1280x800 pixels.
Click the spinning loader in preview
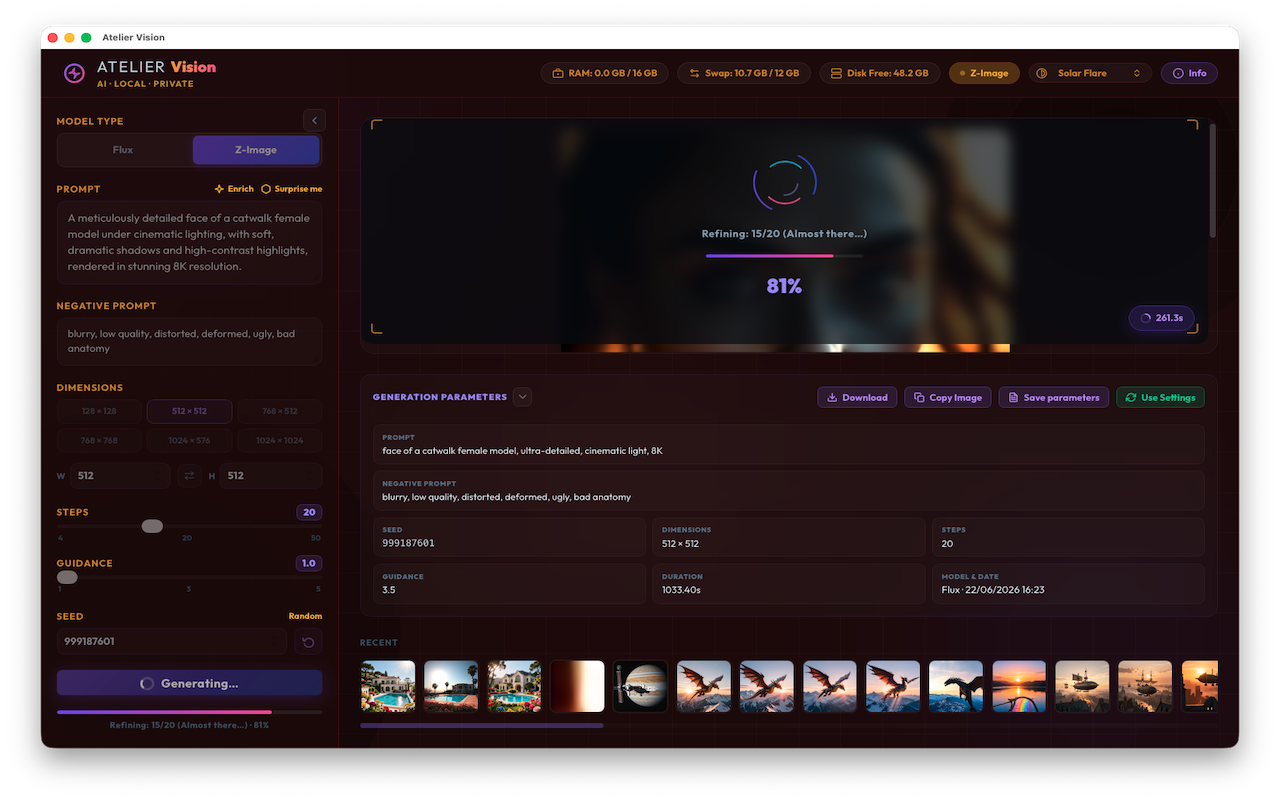784,182
